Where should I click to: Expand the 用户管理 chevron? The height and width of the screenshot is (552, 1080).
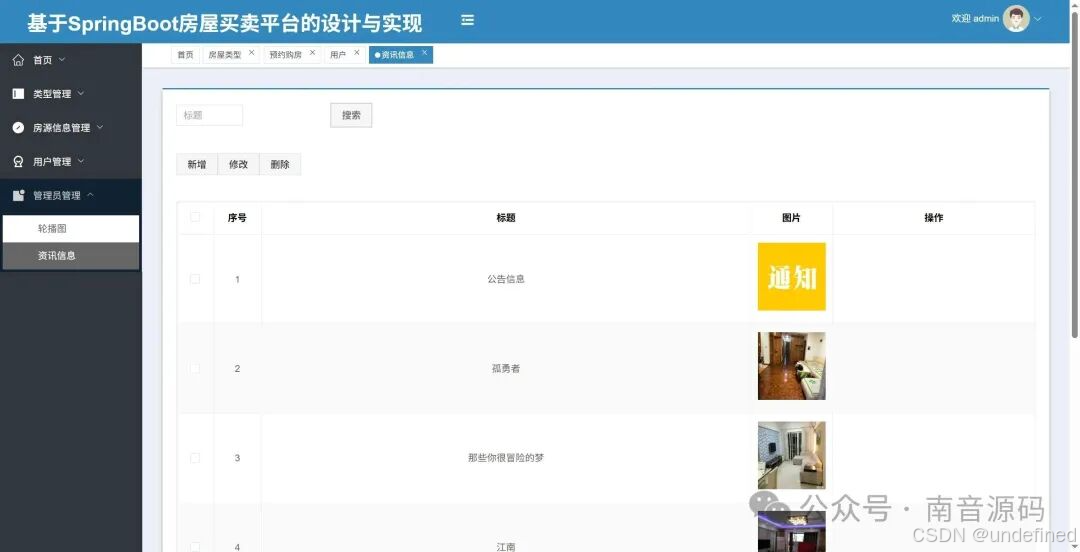coord(81,161)
